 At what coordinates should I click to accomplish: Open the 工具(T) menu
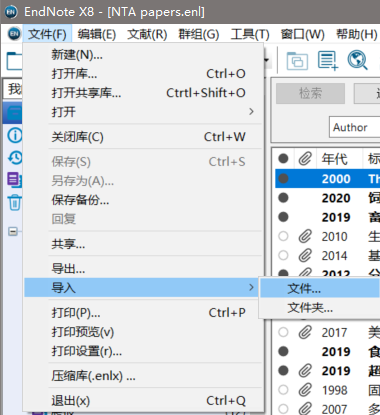(x=250, y=34)
